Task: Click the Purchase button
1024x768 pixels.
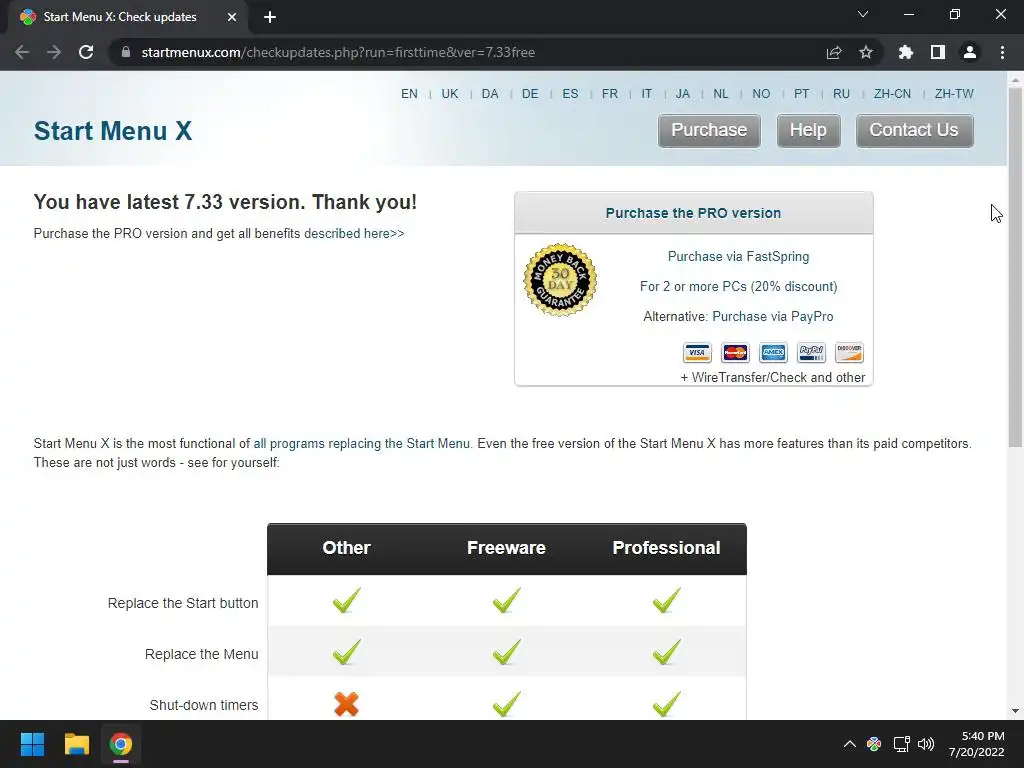Action: [709, 131]
